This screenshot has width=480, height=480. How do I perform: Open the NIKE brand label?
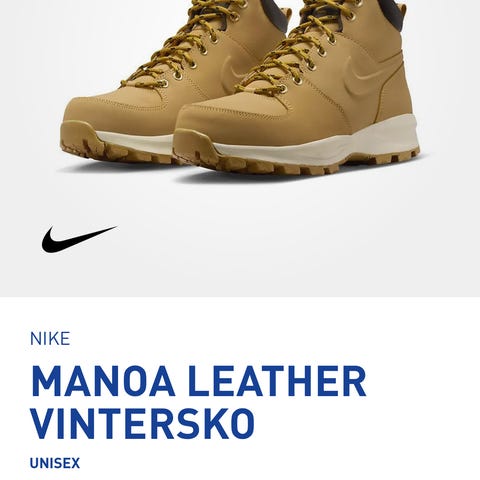[50, 339]
